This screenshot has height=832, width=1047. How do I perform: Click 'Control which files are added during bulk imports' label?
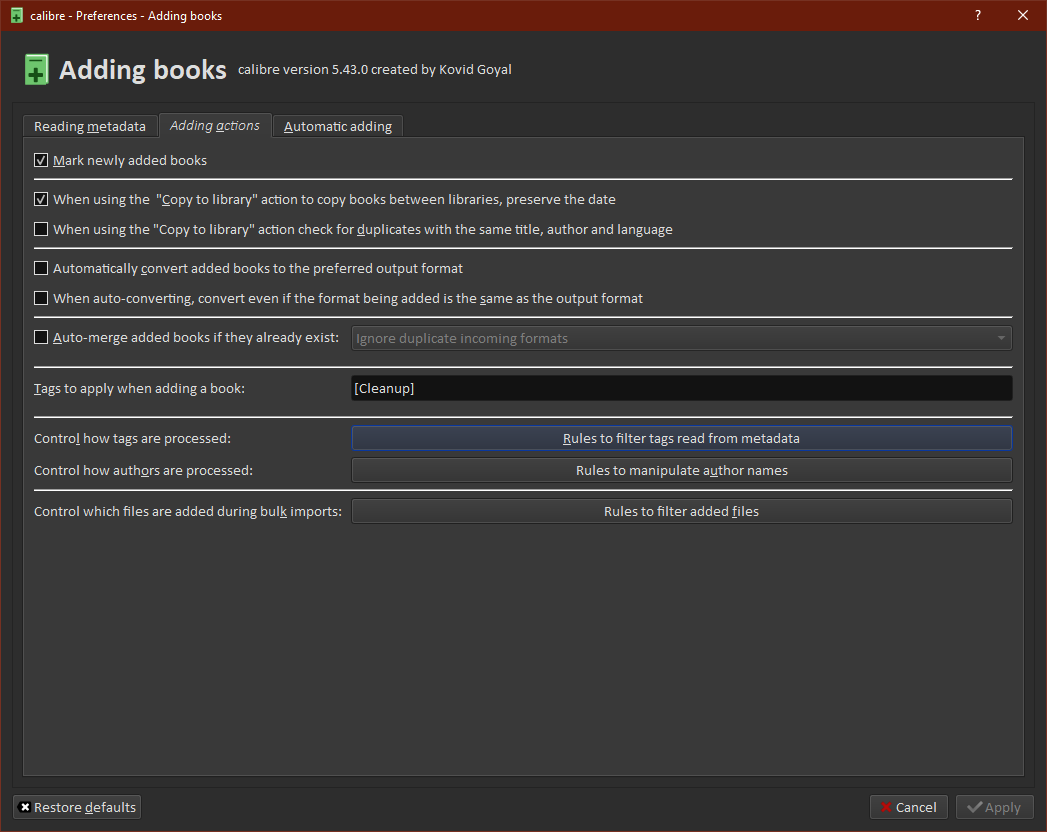click(x=188, y=511)
